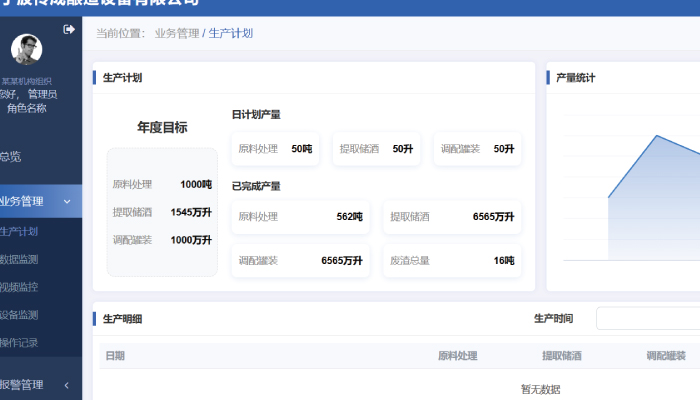The height and width of the screenshot is (400, 700).
Task: Click the 生产明细 section title
Action: click(122, 319)
